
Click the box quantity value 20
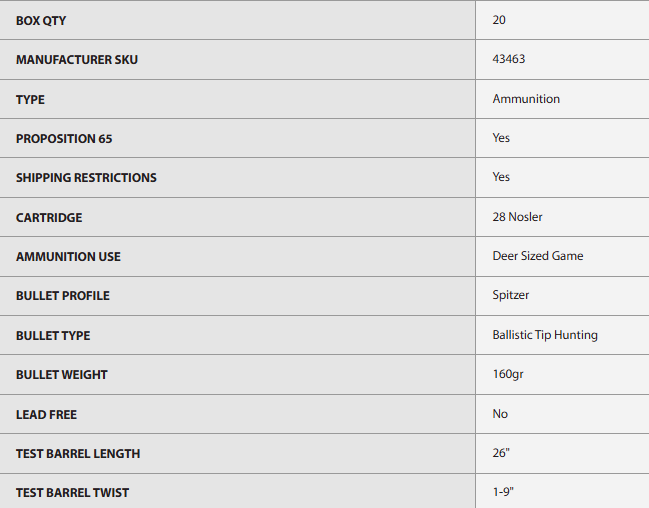pyautogui.click(x=499, y=20)
